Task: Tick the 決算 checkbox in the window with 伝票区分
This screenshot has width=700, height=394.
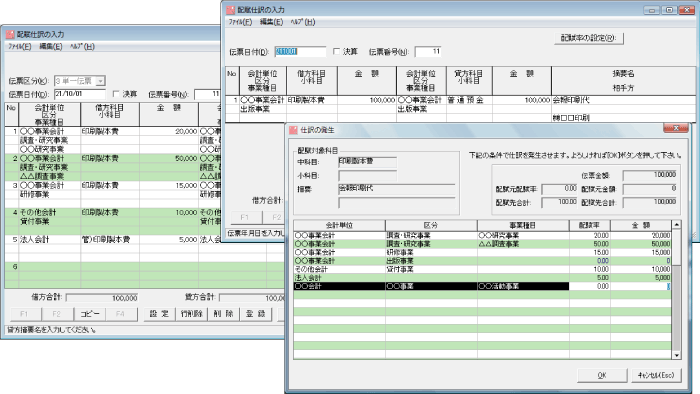Action: pos(116,94)
